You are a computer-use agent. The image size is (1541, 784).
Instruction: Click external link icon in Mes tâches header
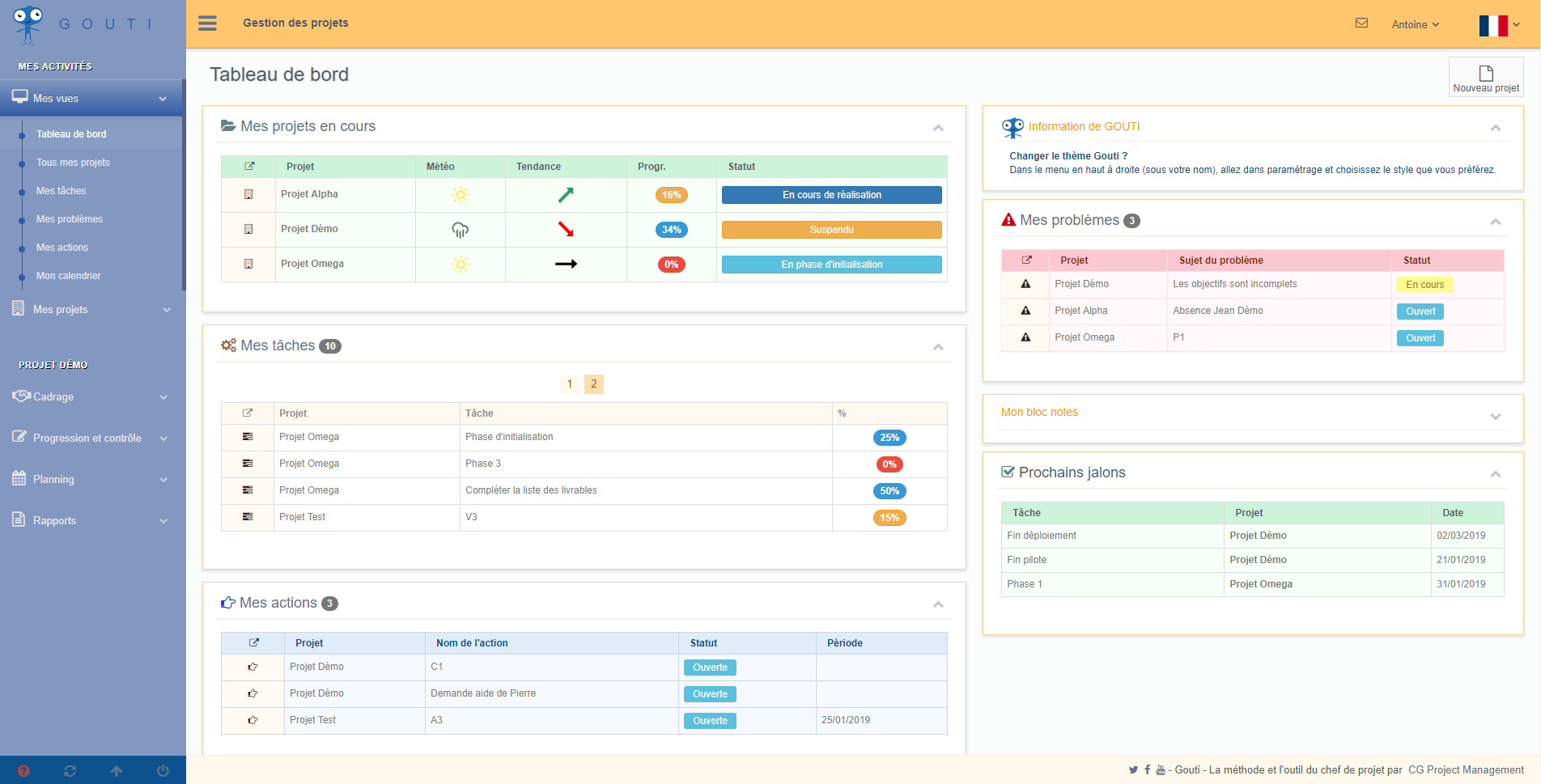[x=248, y=413]
